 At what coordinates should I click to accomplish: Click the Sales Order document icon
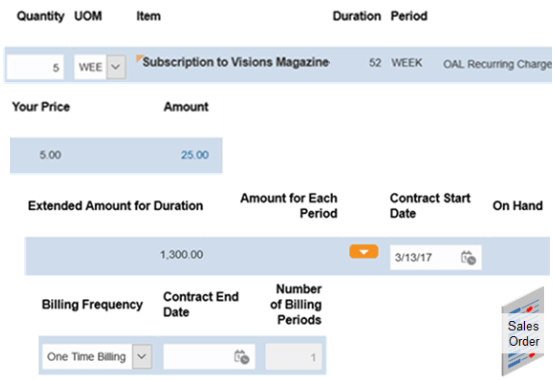(x=523, y=332)
